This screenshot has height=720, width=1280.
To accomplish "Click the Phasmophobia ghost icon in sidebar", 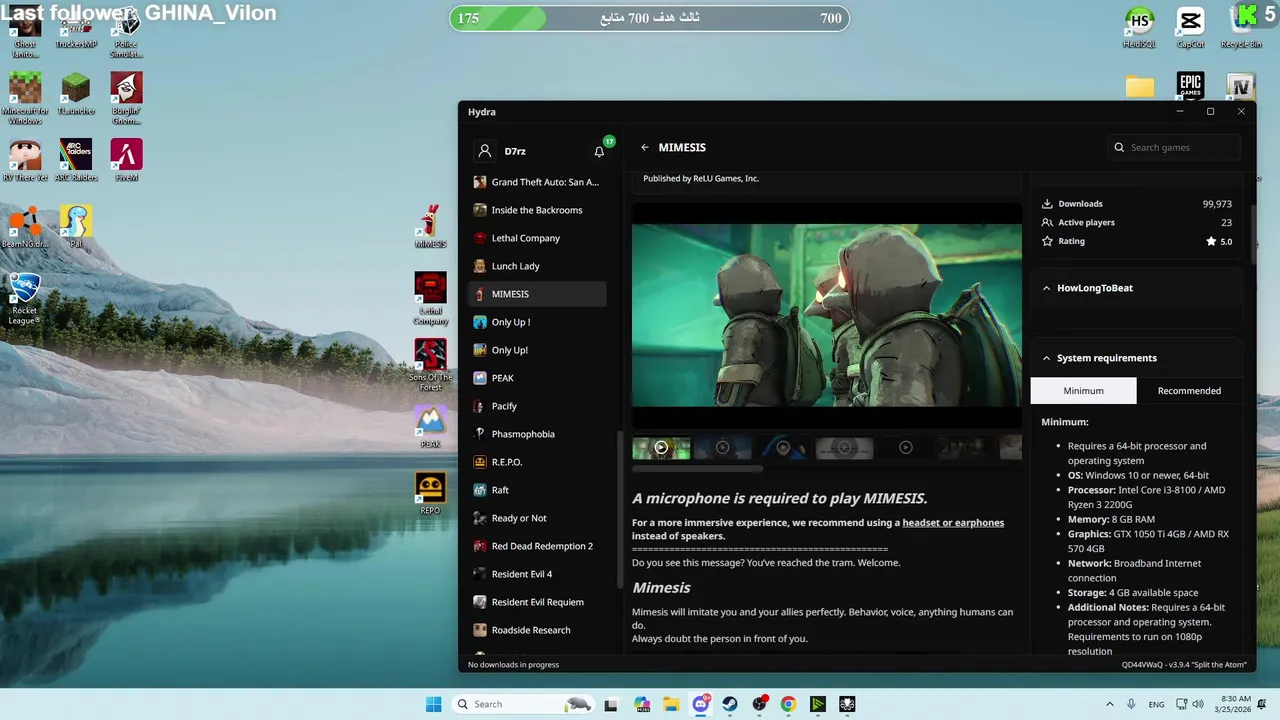I will pyautogui.click(x=480, y=434).
